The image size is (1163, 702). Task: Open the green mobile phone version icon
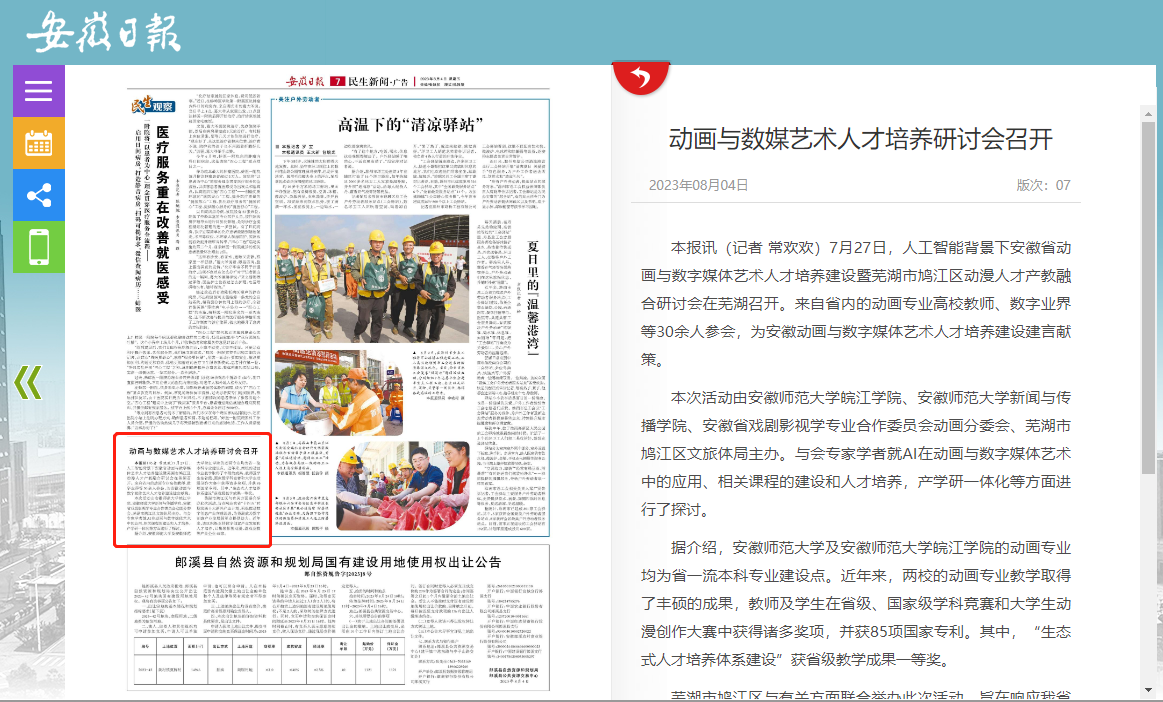[39, 247]
